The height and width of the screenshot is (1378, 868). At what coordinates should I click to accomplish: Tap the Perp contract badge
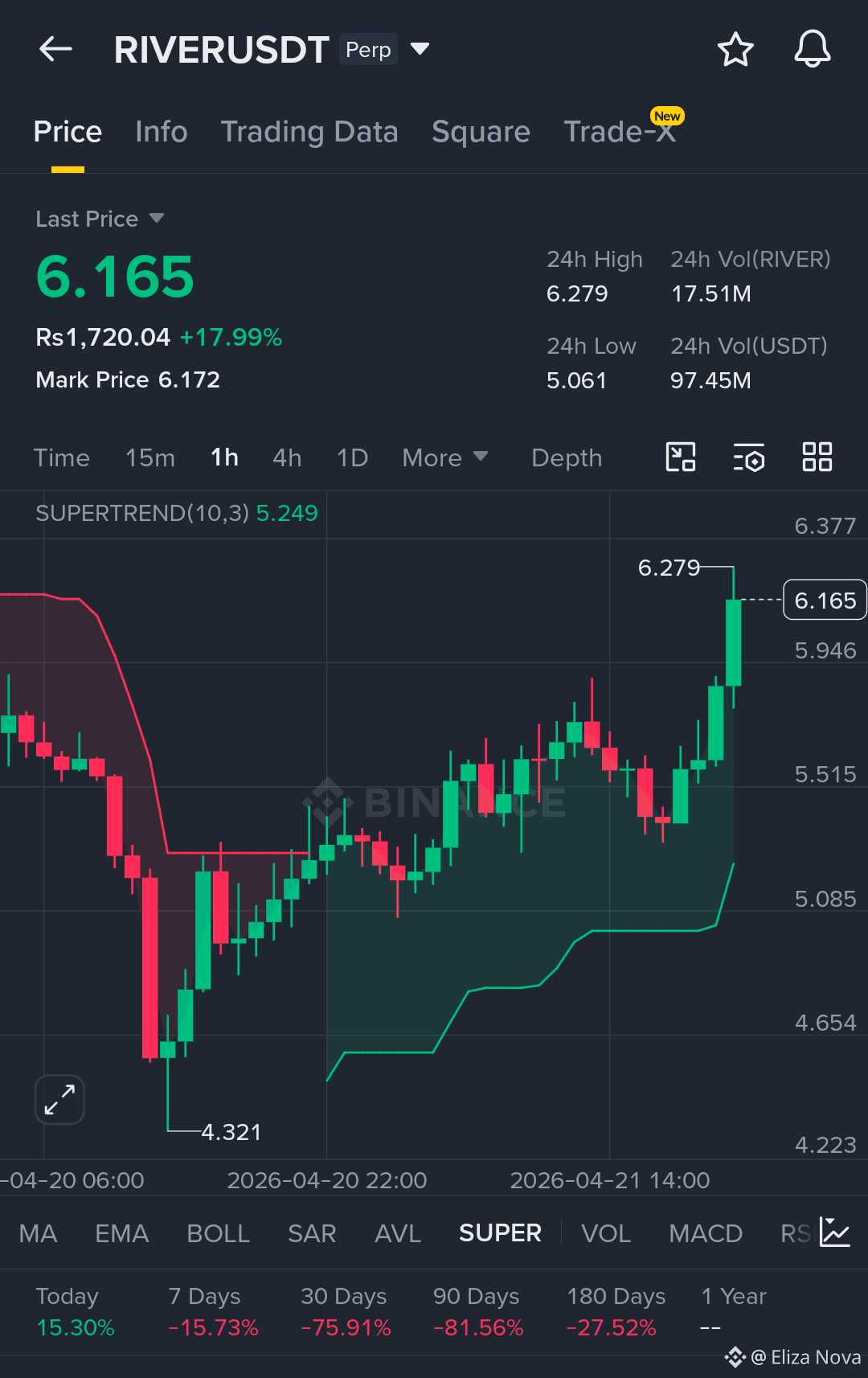point(368,50)
